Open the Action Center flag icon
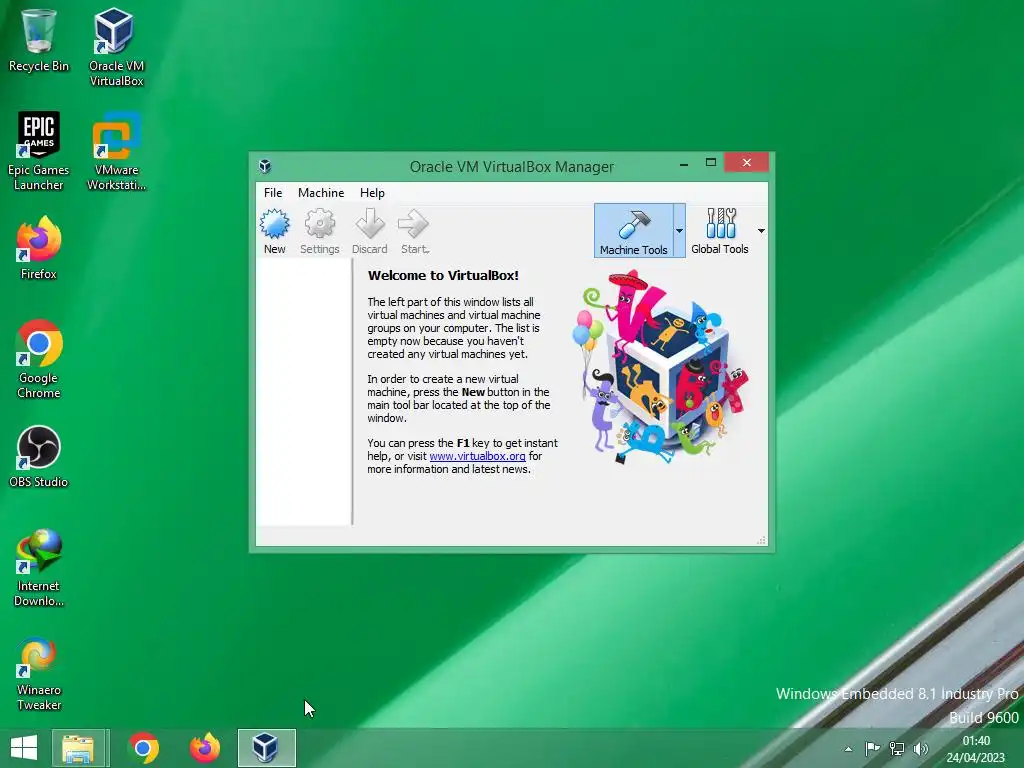1024x768 pixels. click(x=872, y=748)
